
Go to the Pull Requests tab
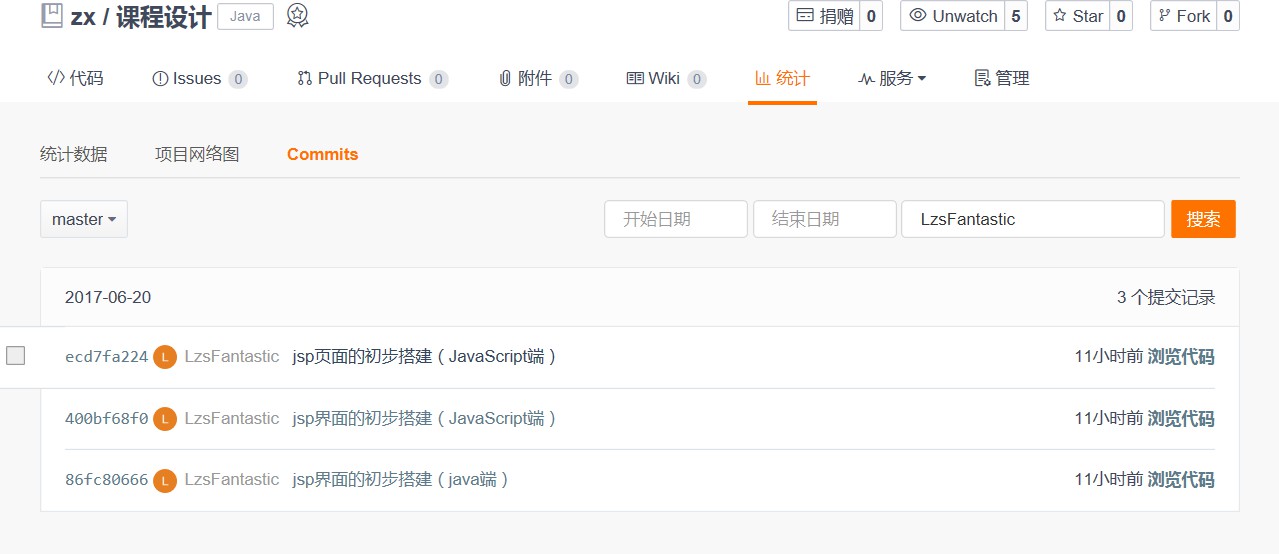click(372, 78)
